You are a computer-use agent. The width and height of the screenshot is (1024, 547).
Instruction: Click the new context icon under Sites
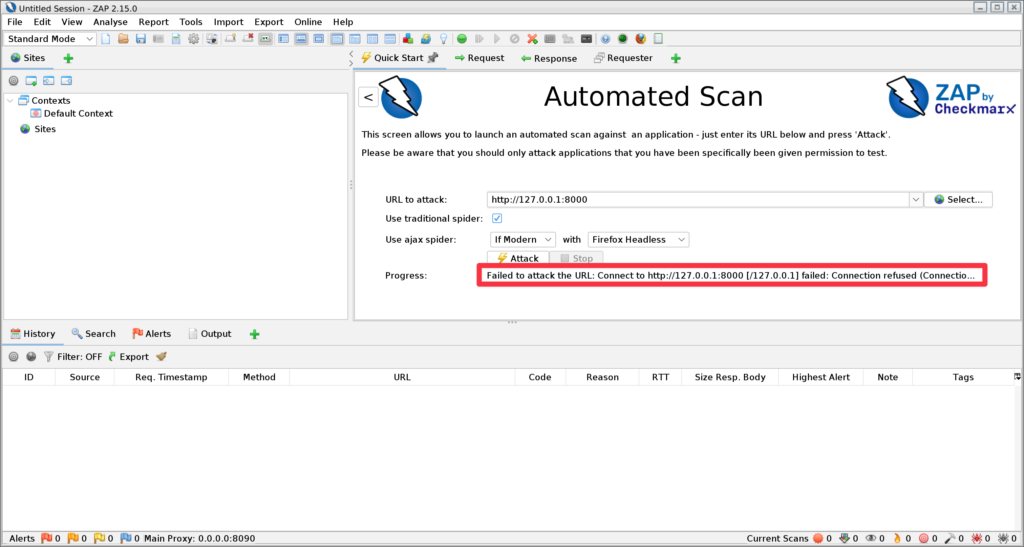tap(31, 81)
